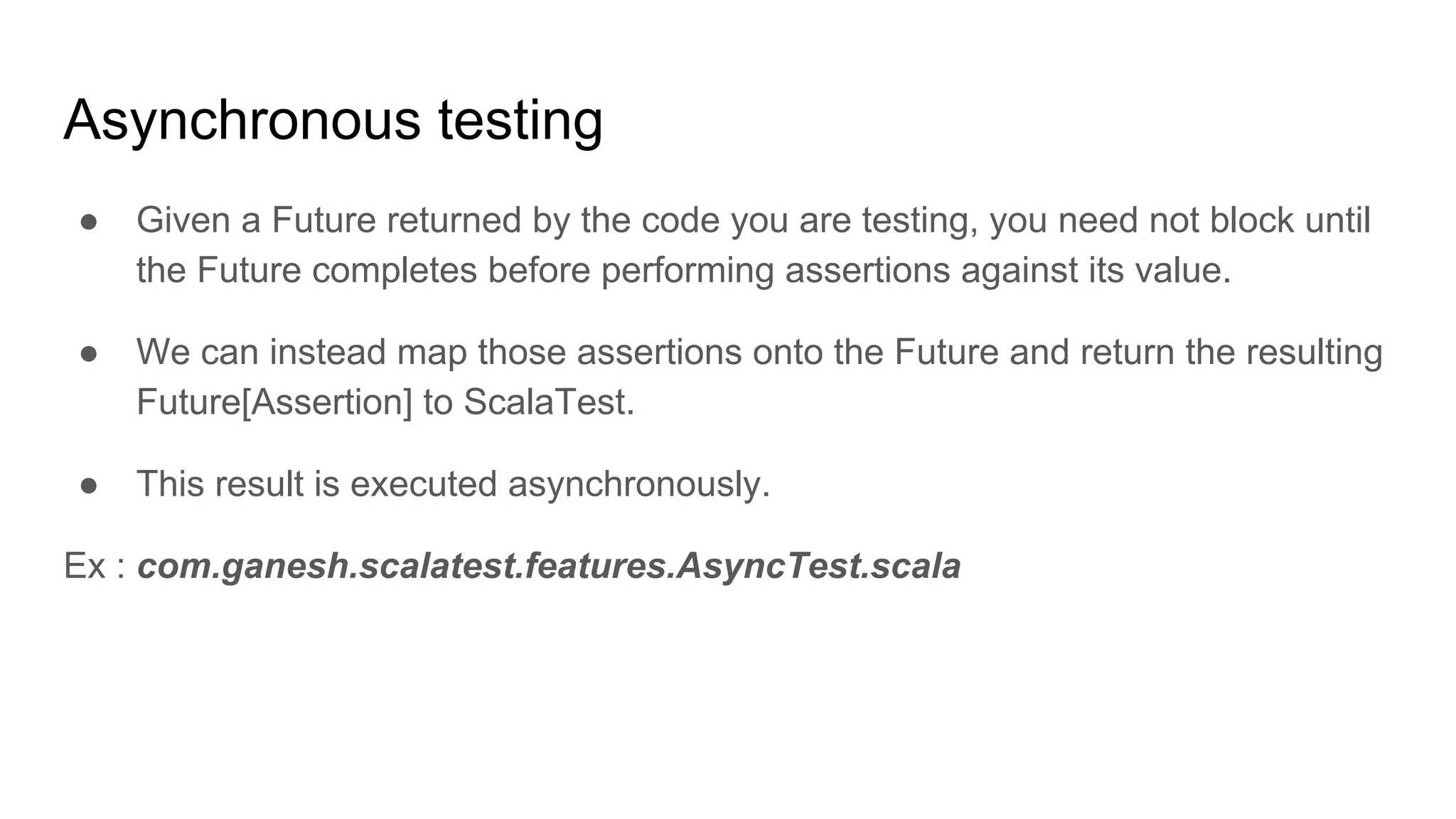The width and height of the screenshot is (1456, 819).
Task: Click the words "need not block until"
Action: (x=1214, y=220)
